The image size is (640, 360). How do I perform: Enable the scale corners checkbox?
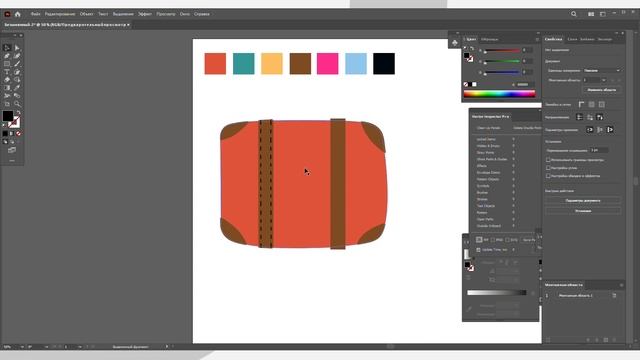coord(548,168)
